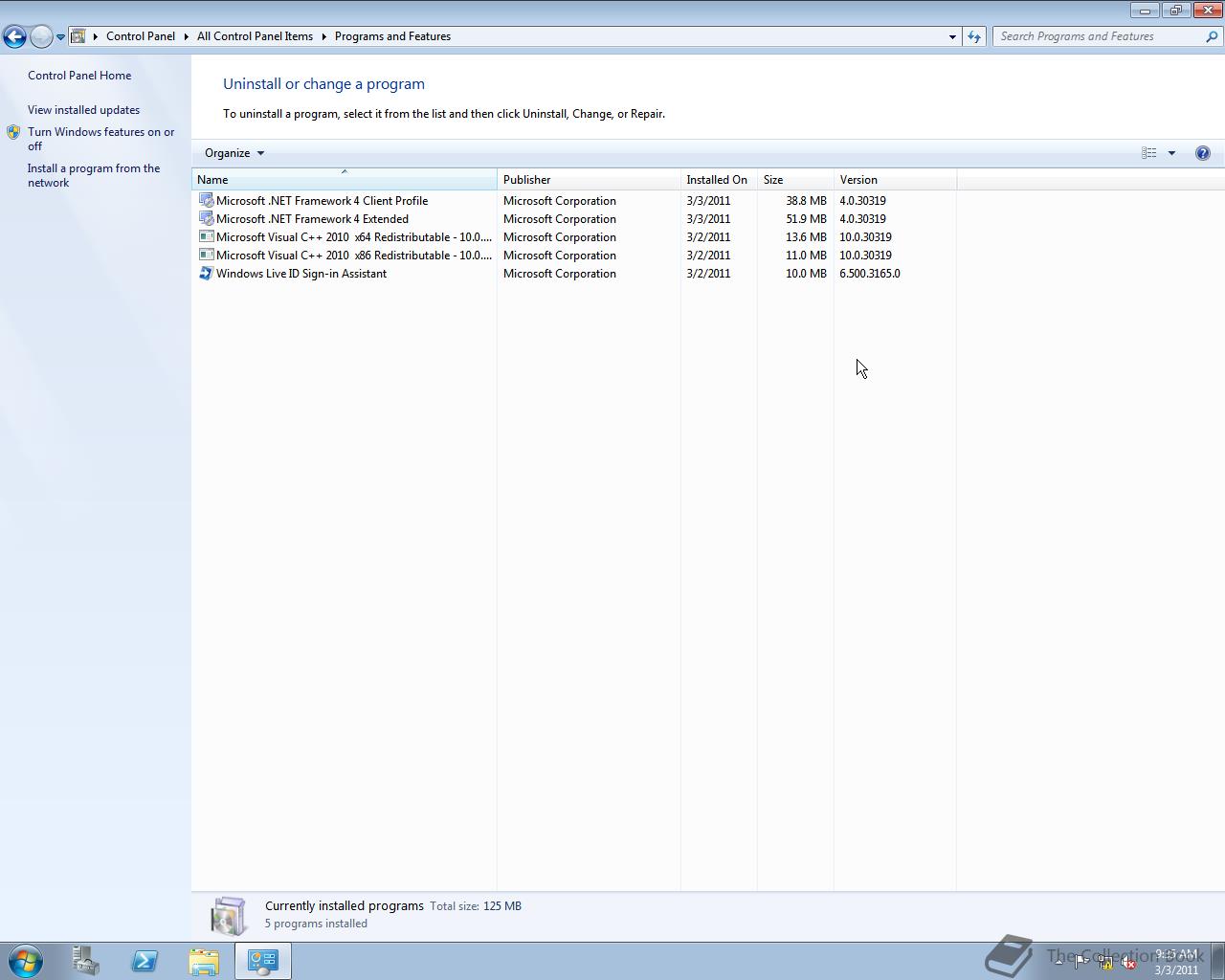Sort by Publisher column header
The image size is (1225, 980).
[x=589, y=180]
